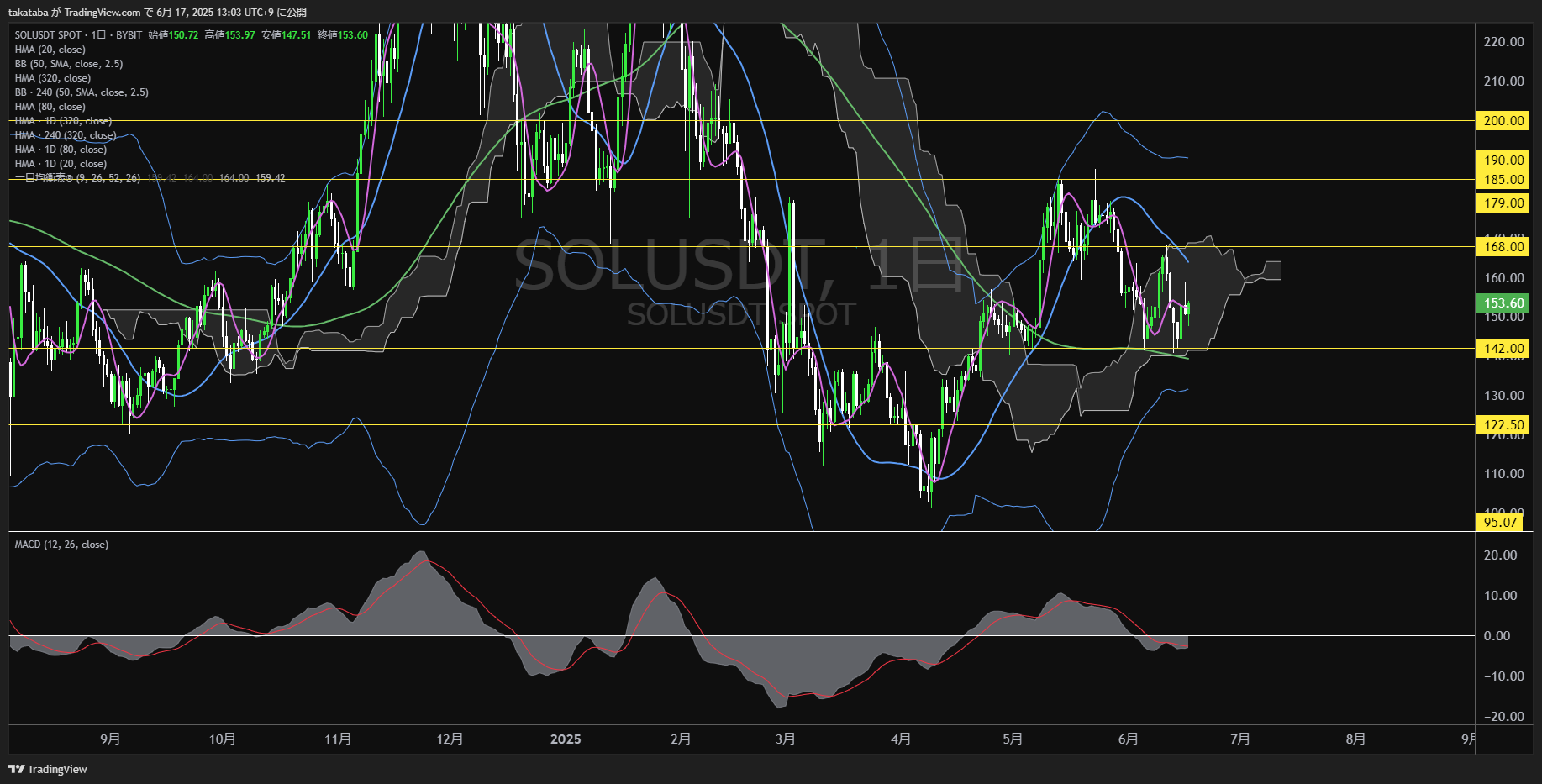
Task: Select the SOLUSDT SPOT symbol legend title
Action: coord(48,35)
